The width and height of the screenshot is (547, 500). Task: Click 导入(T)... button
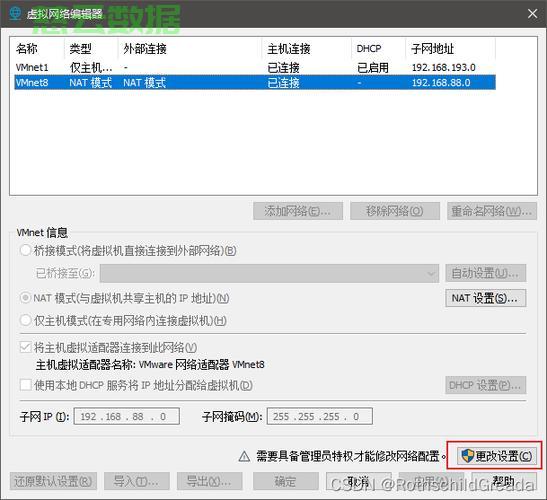(137, 481)
